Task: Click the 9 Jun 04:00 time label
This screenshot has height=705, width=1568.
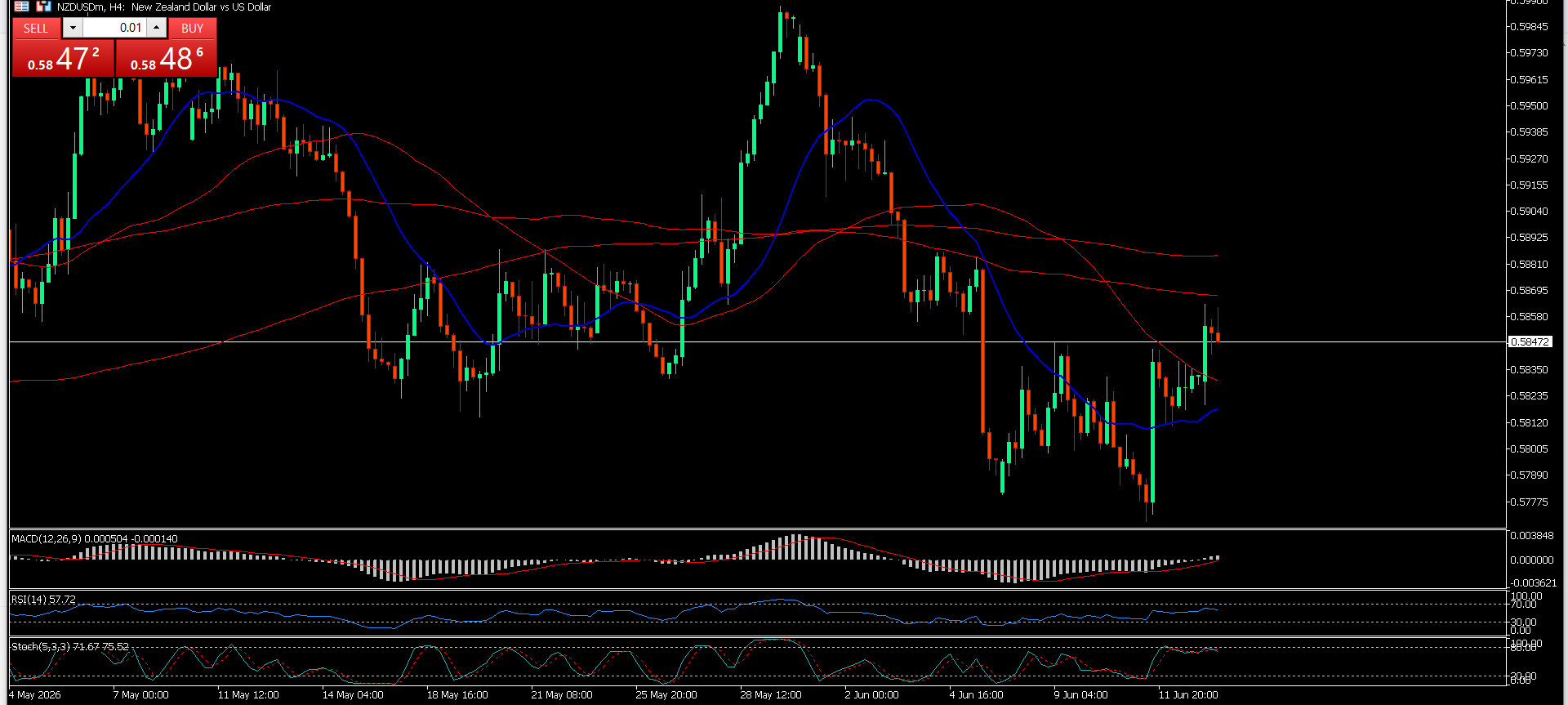Action: (1080, 695)
